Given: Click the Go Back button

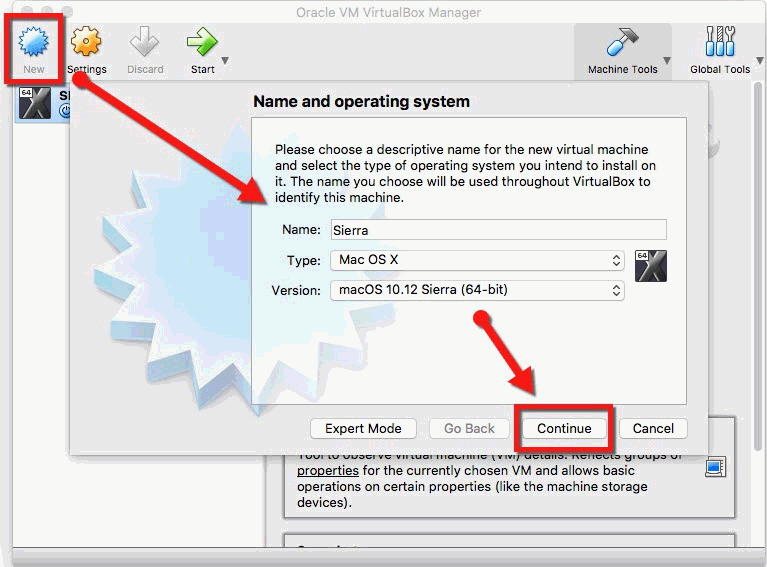Looking at the screenshot, I should coord(469,429).
